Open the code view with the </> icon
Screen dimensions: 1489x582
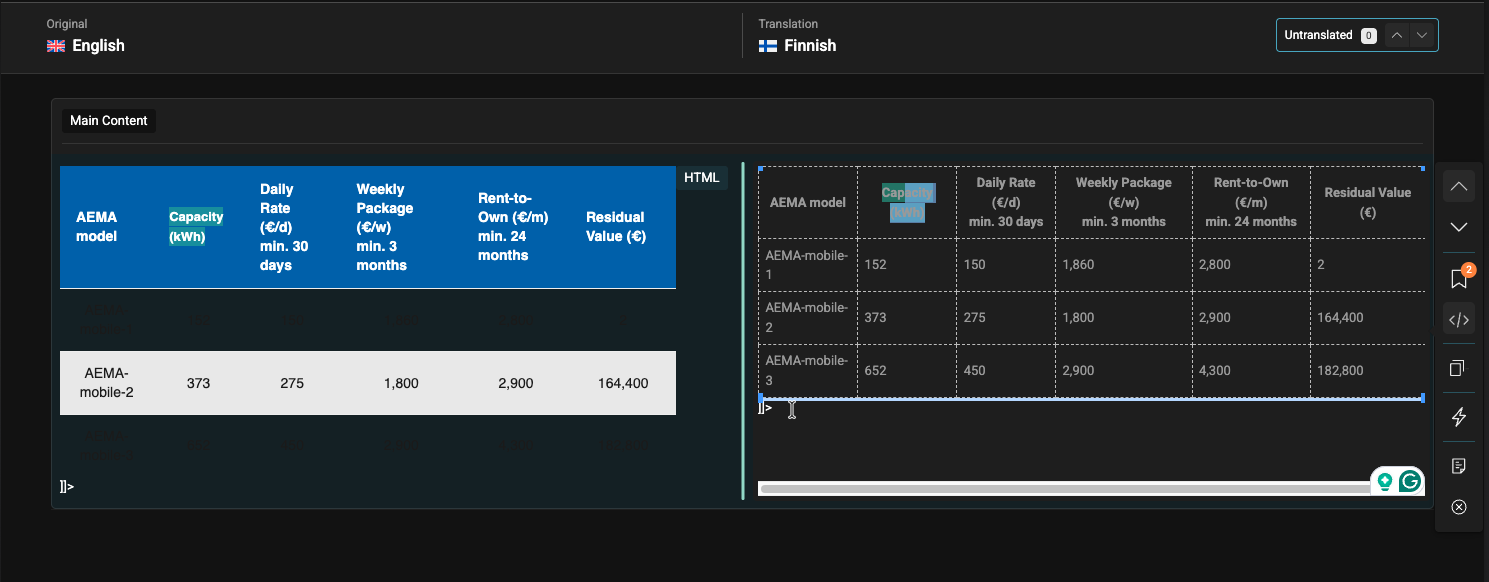[1459, 318]
